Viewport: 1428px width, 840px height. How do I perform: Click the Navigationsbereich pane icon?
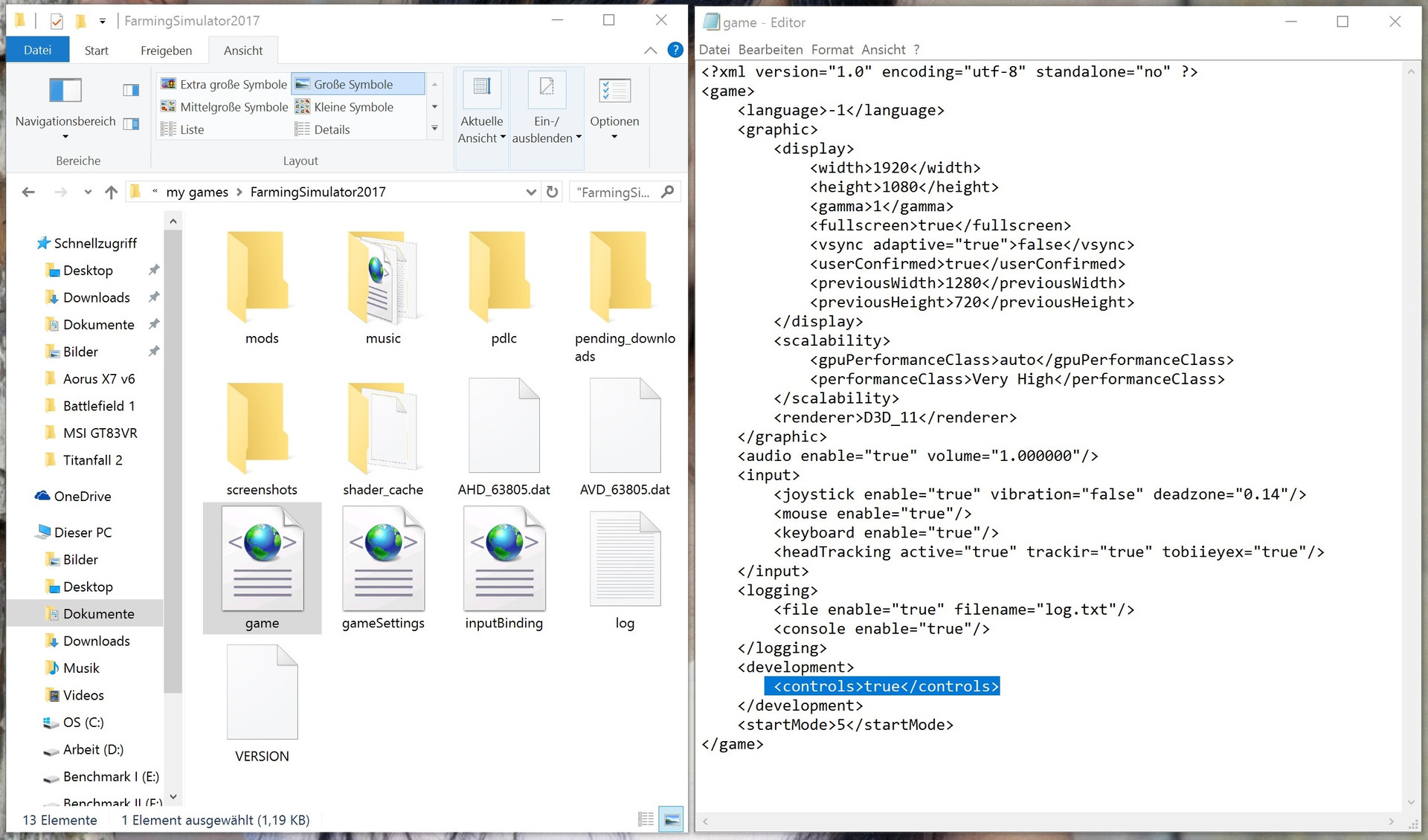pos(65,91)
